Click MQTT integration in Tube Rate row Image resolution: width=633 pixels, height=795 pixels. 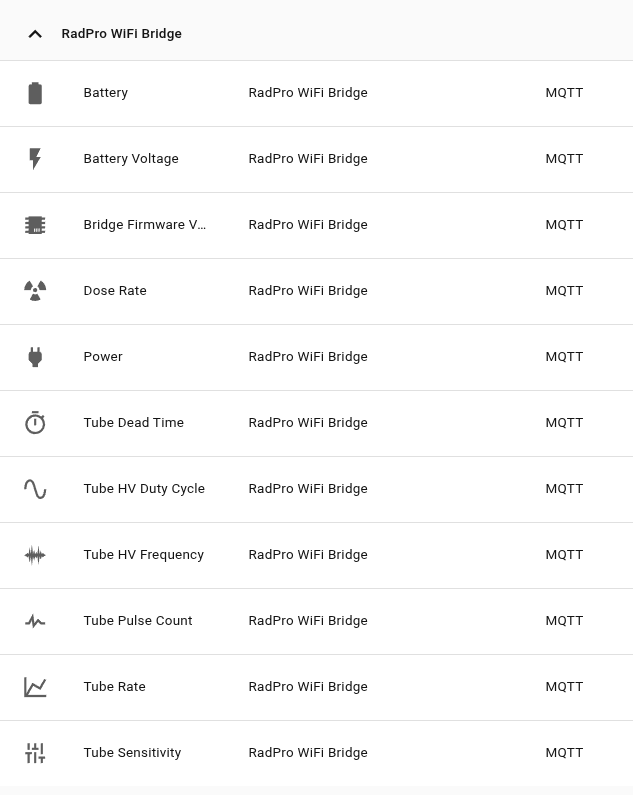pyautogui.click(x=564, y=686)
